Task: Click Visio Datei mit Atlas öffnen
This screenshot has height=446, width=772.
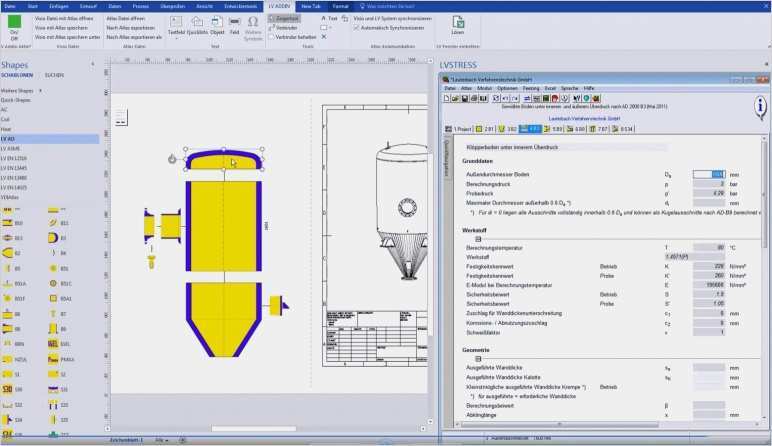Action: (64, 18)
